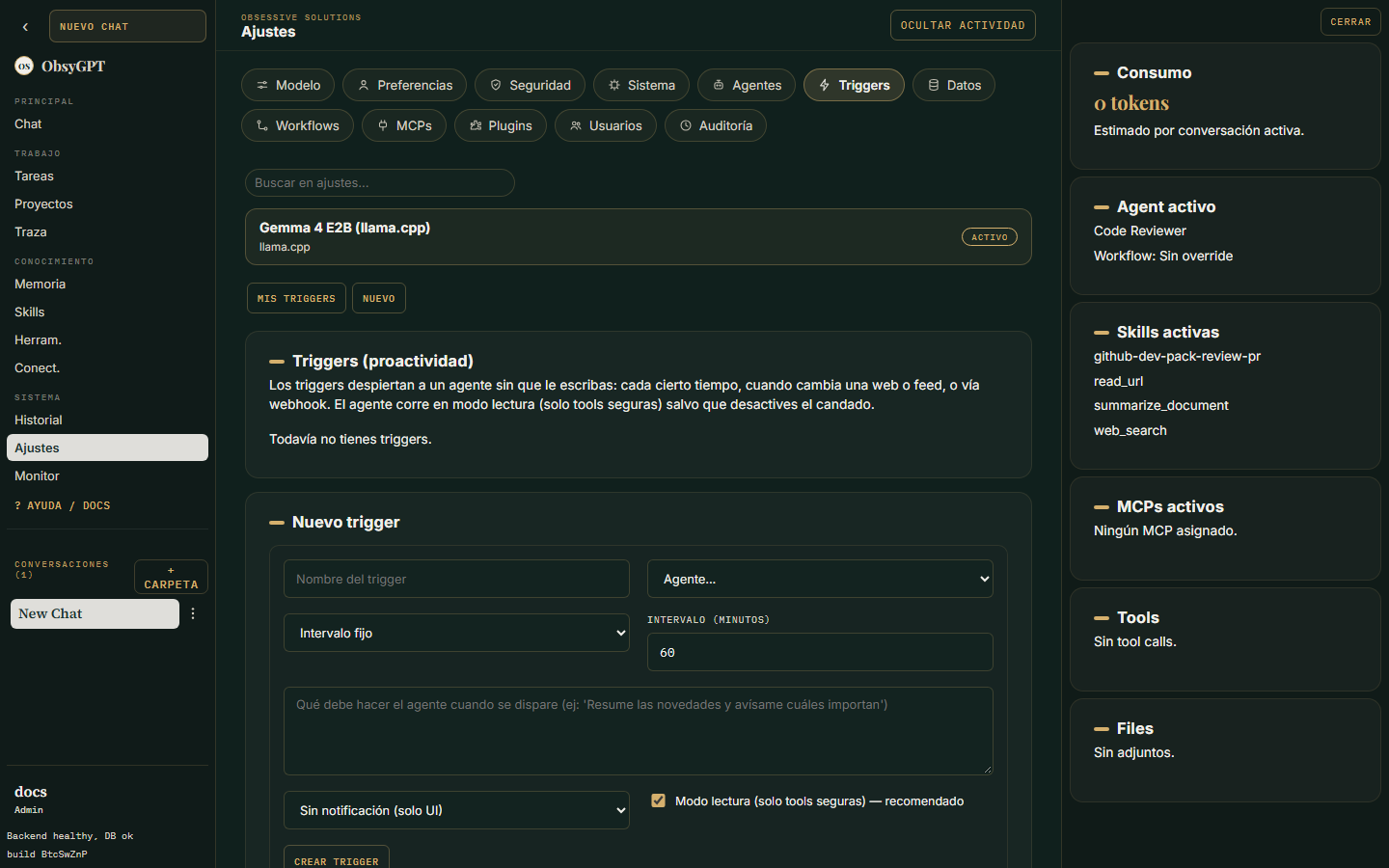Open the three-dot menu for New Chat
Screen dimensions: 1389x868
point(193,613)
